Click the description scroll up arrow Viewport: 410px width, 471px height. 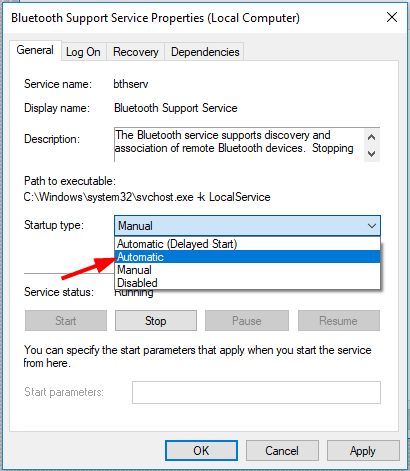[x=372, y=137]
